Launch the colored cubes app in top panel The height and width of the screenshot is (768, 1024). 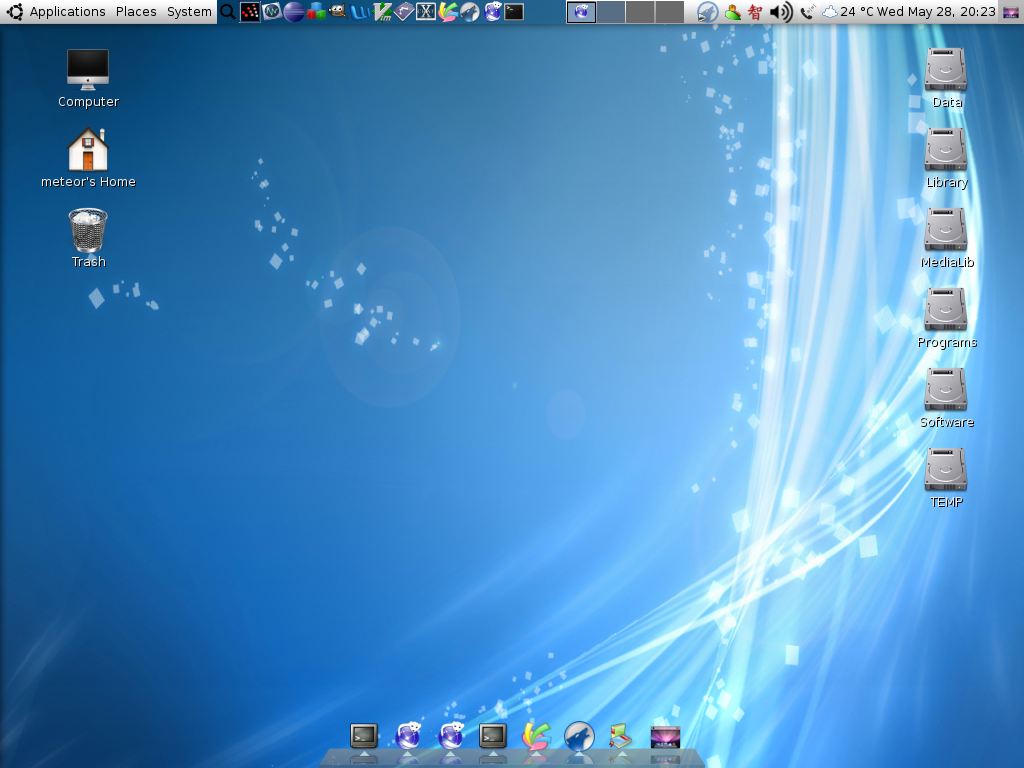pyautogui.click(x=316, y=12)
